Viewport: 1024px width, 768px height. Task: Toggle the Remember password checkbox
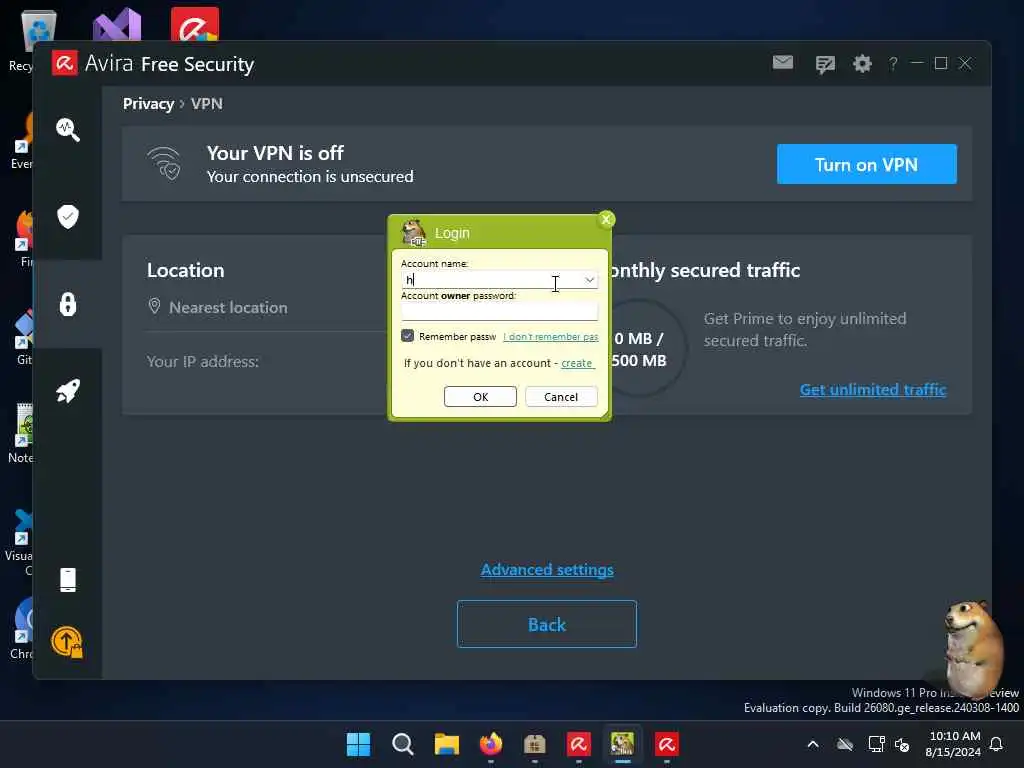(408, 336)
